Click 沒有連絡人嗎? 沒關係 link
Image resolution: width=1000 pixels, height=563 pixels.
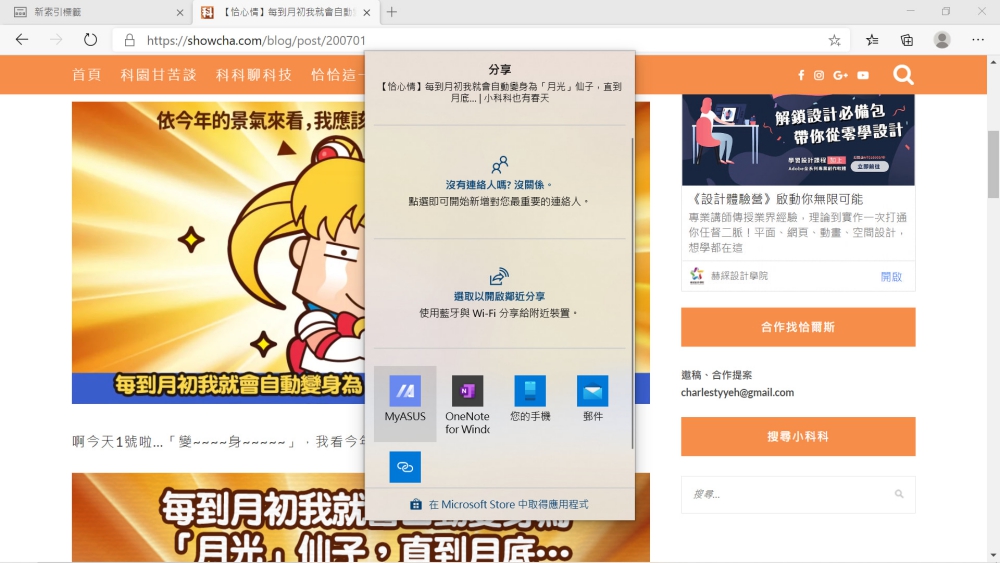click(x=499, y=185)
